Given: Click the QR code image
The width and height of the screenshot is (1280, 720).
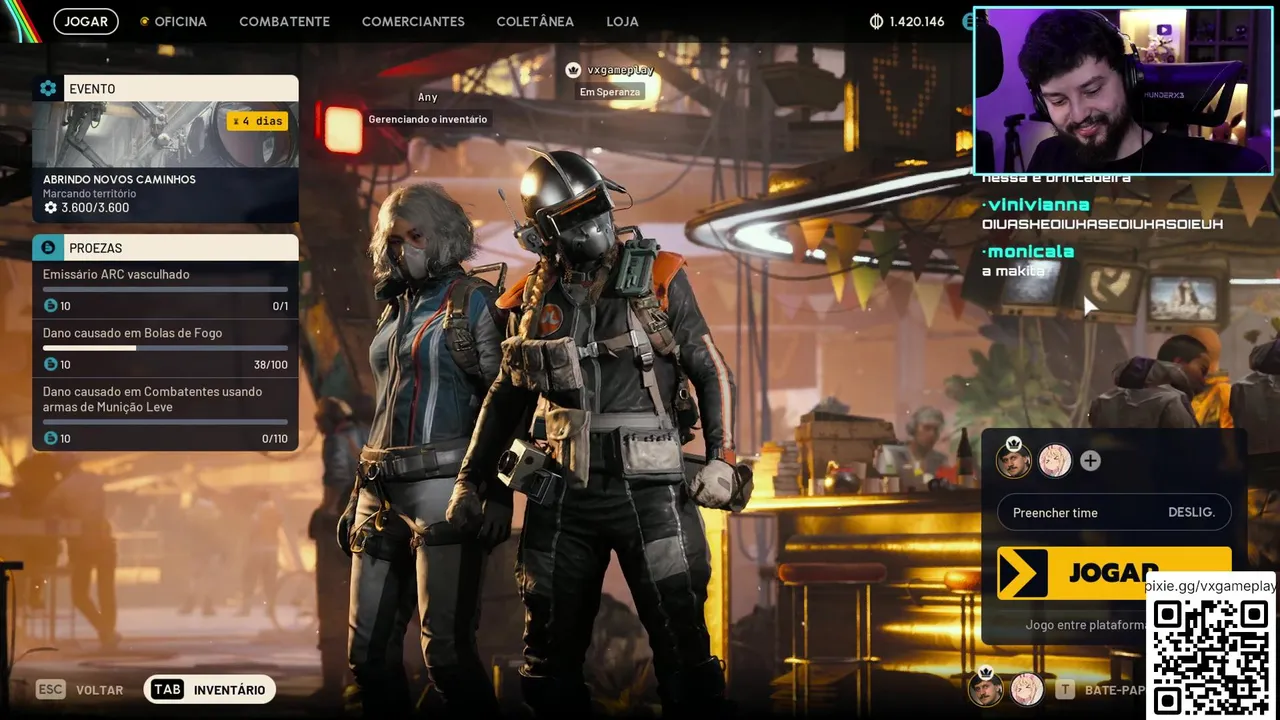Looking at the screenshot, I should click(1211, 657).
